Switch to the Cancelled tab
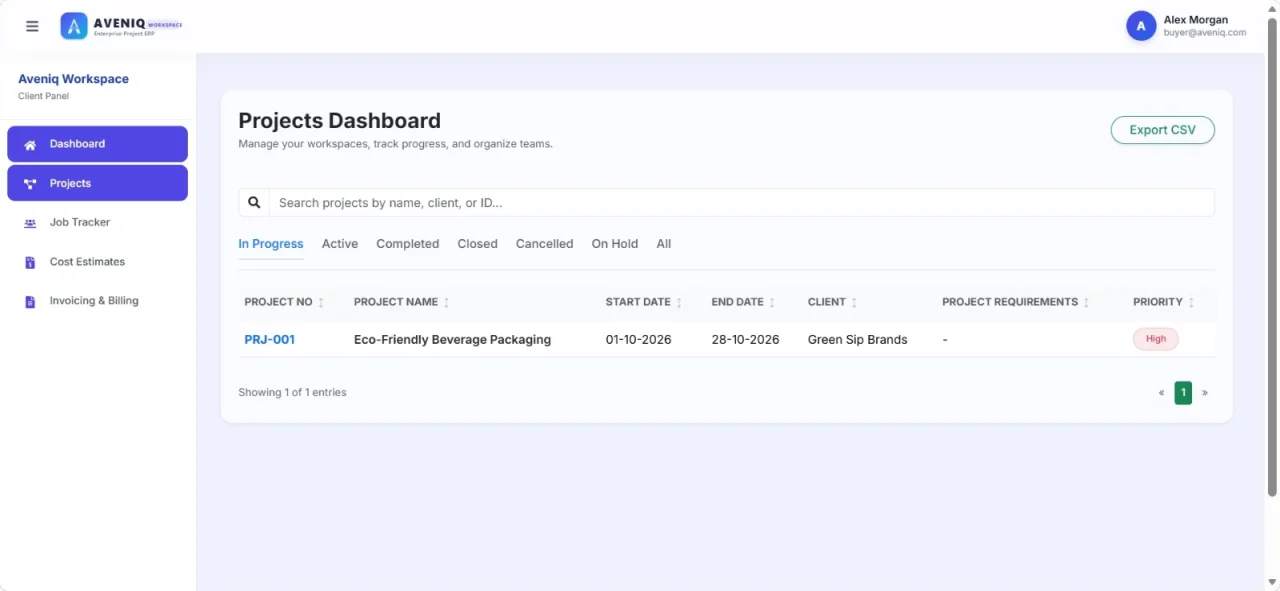Screen dimensions: 1280x591 545,244
